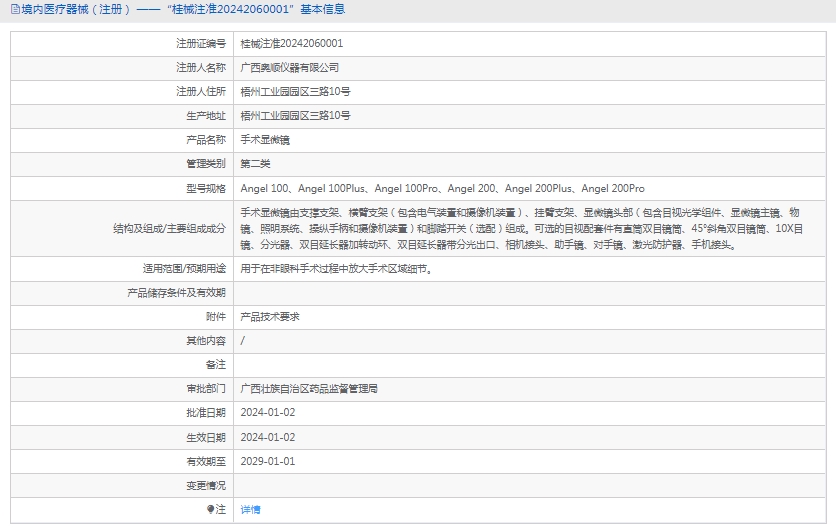Click the 生产地址 address value
The height and width of the screenshot is (529, 836).
coord(295,116)
